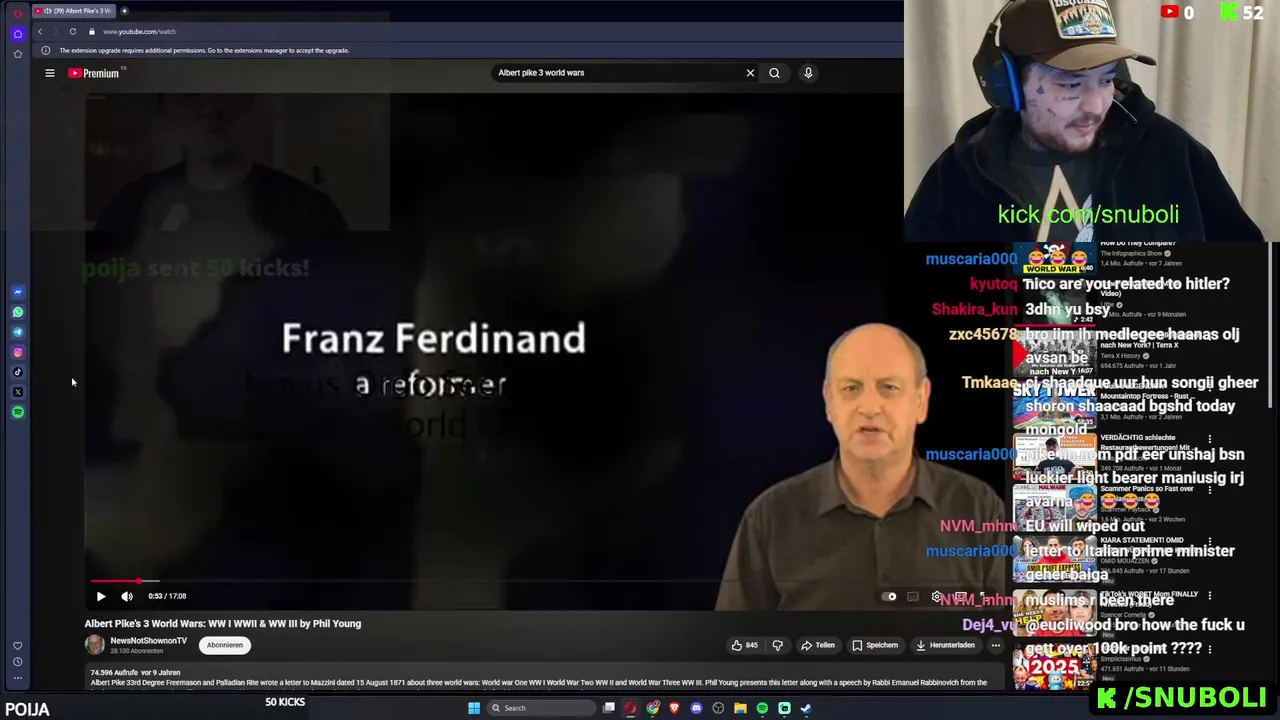Image resolution: width=1280 pixels, height=720 pixels.
Task: Open options for the VERDÄCHTIG schlechte video
Action: [1210, 439]
